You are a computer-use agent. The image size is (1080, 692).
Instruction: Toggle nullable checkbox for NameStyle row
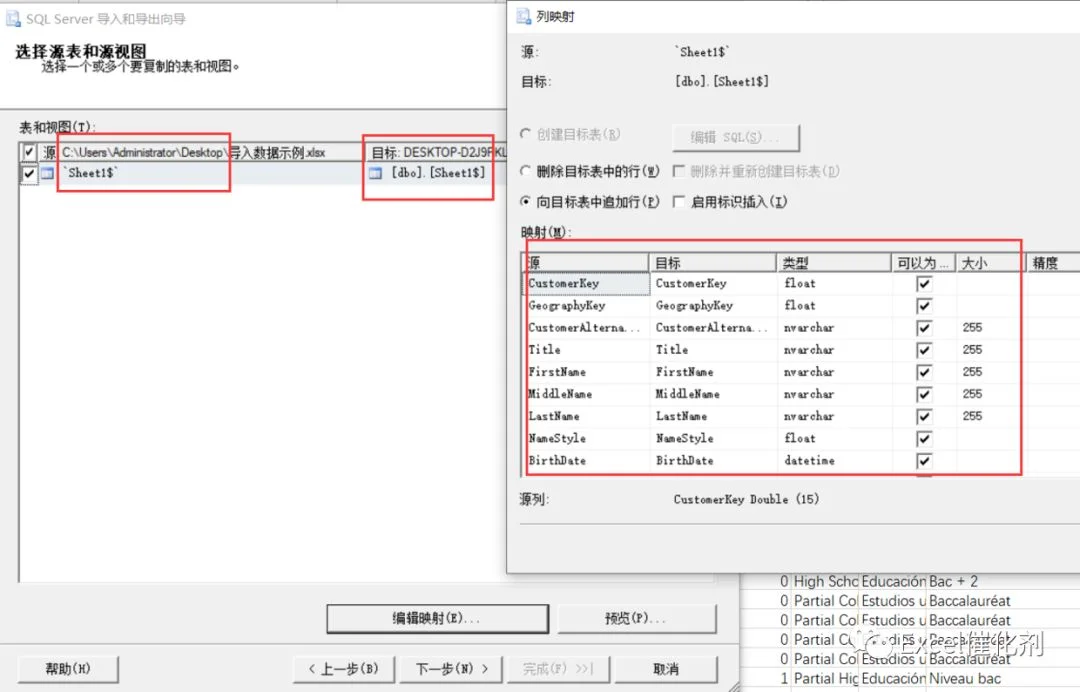[x=924, y=439]
